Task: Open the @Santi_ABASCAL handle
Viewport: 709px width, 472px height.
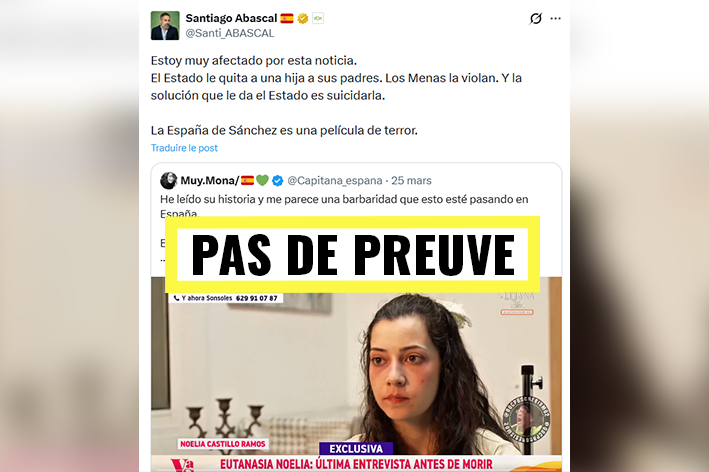Action: point(230,33)
